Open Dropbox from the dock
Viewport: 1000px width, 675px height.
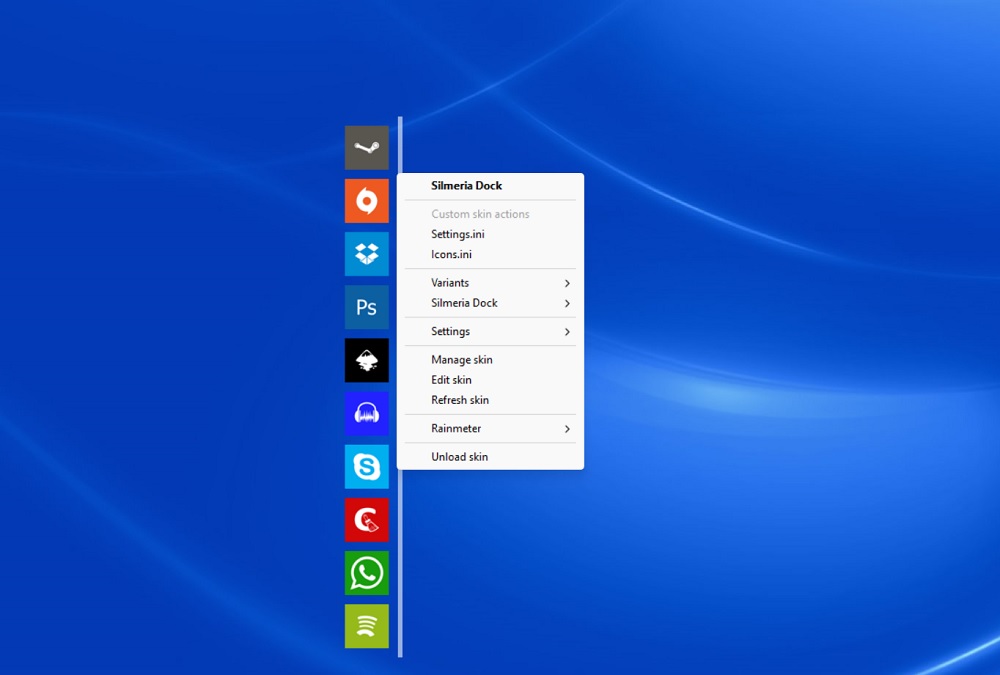coord(366,253)
